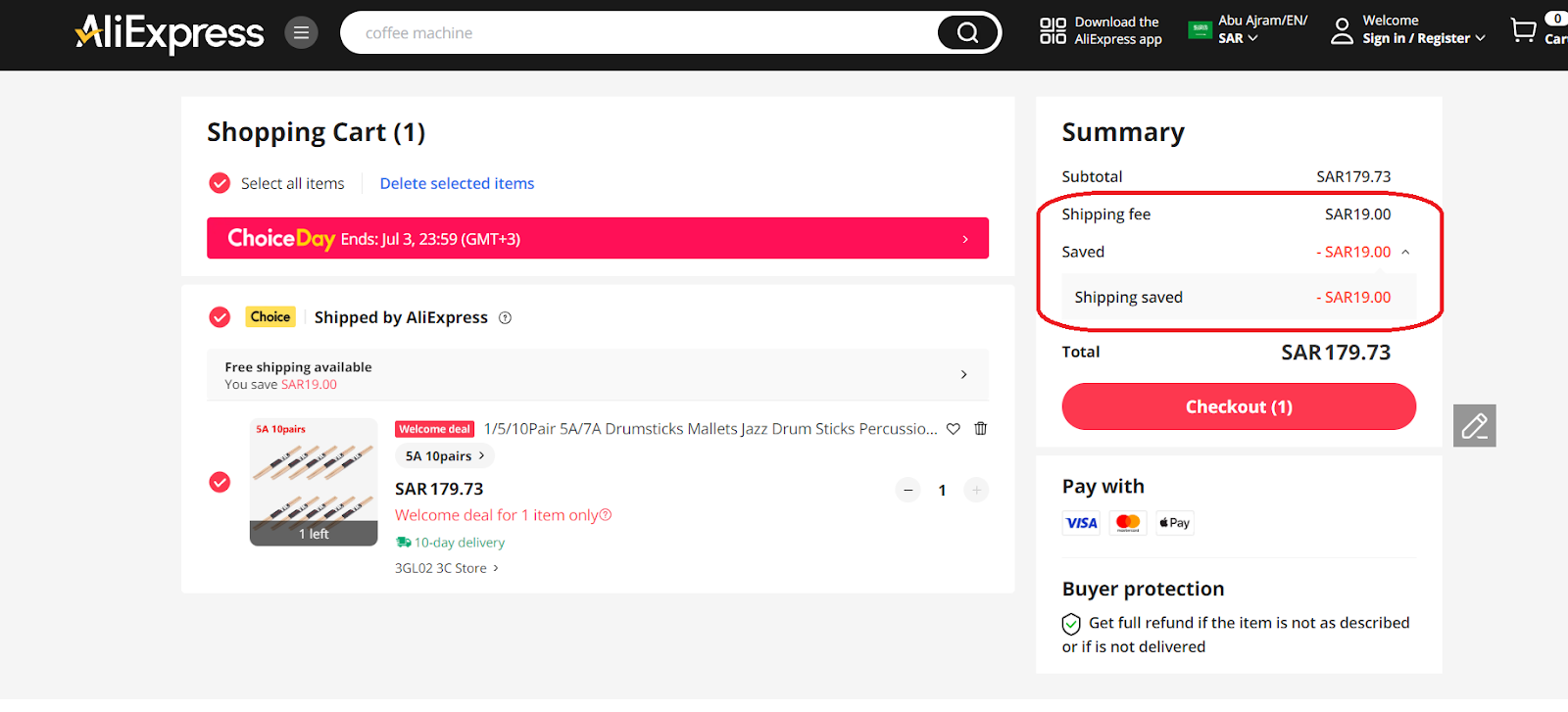The height and width of the screenshot is (712, 1568).
Task: Open 3GL02 3C Store page
Action: click(x=447, y=568)
